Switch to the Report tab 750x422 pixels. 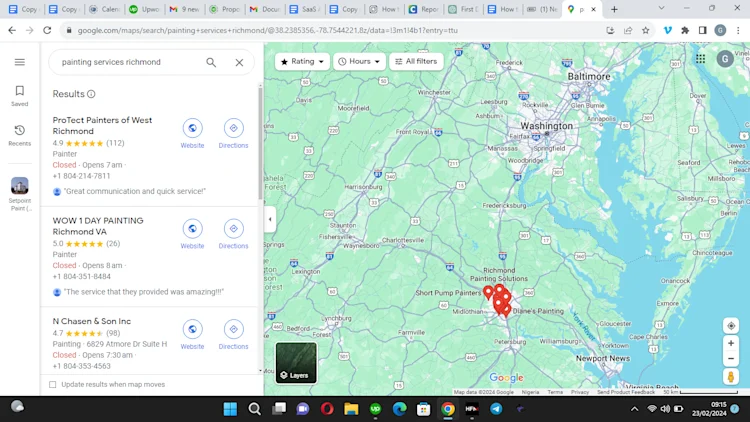tap(425, 9)
